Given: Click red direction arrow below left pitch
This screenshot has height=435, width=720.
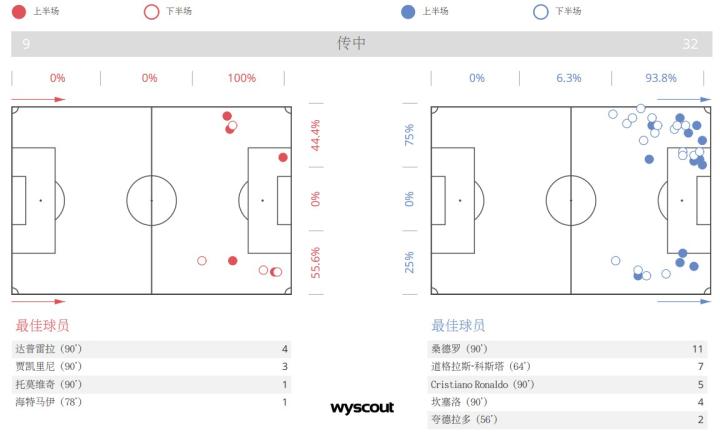Looking at the screenshot, I should tap(38, 301).
